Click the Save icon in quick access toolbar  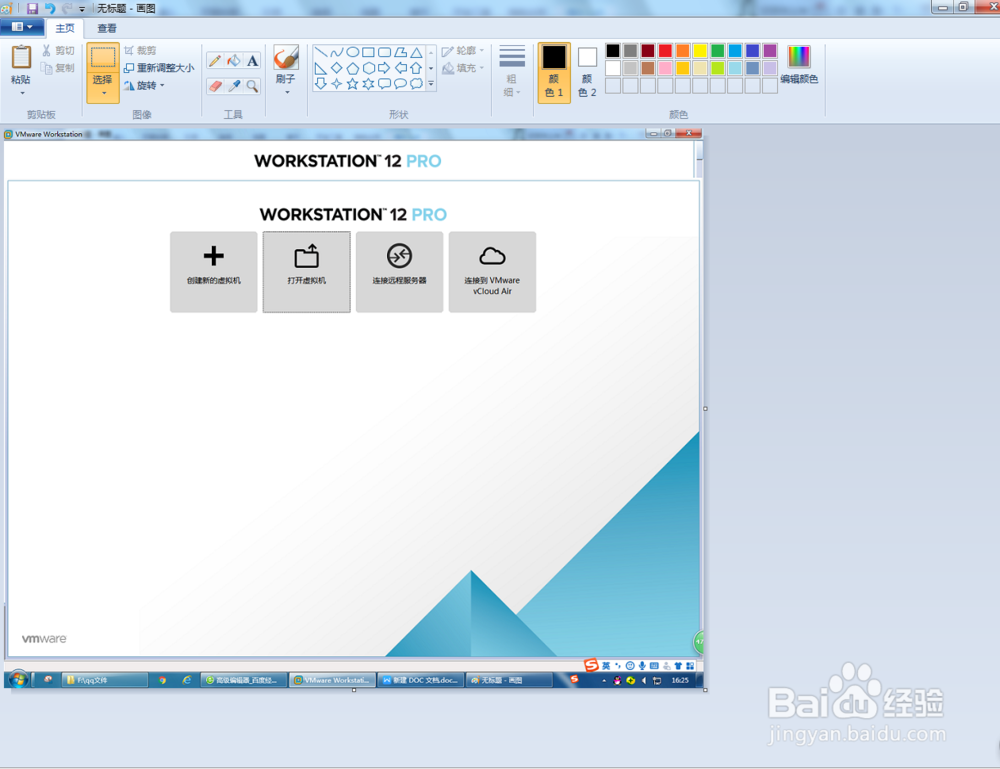tap(32, 8)
